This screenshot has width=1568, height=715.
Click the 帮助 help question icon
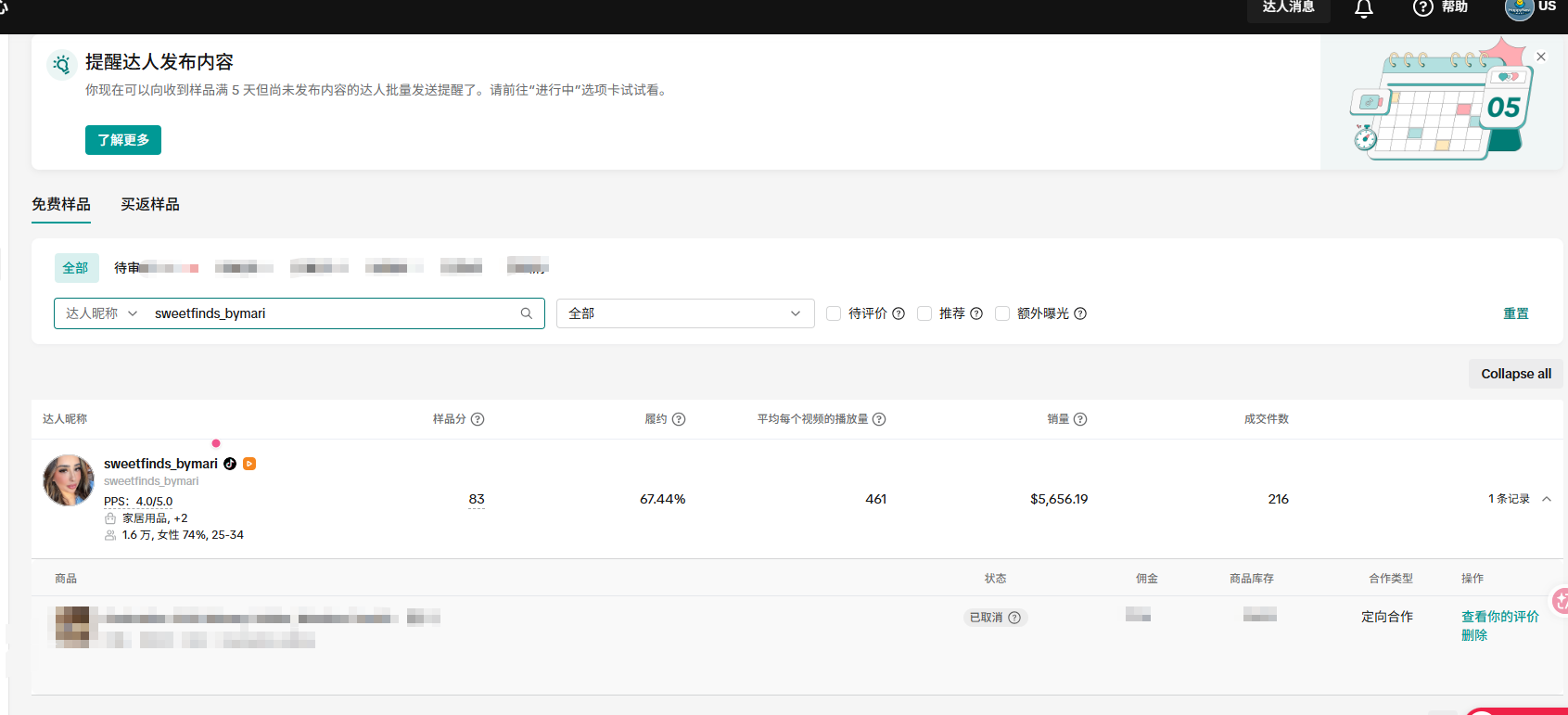click(1422, 8)
